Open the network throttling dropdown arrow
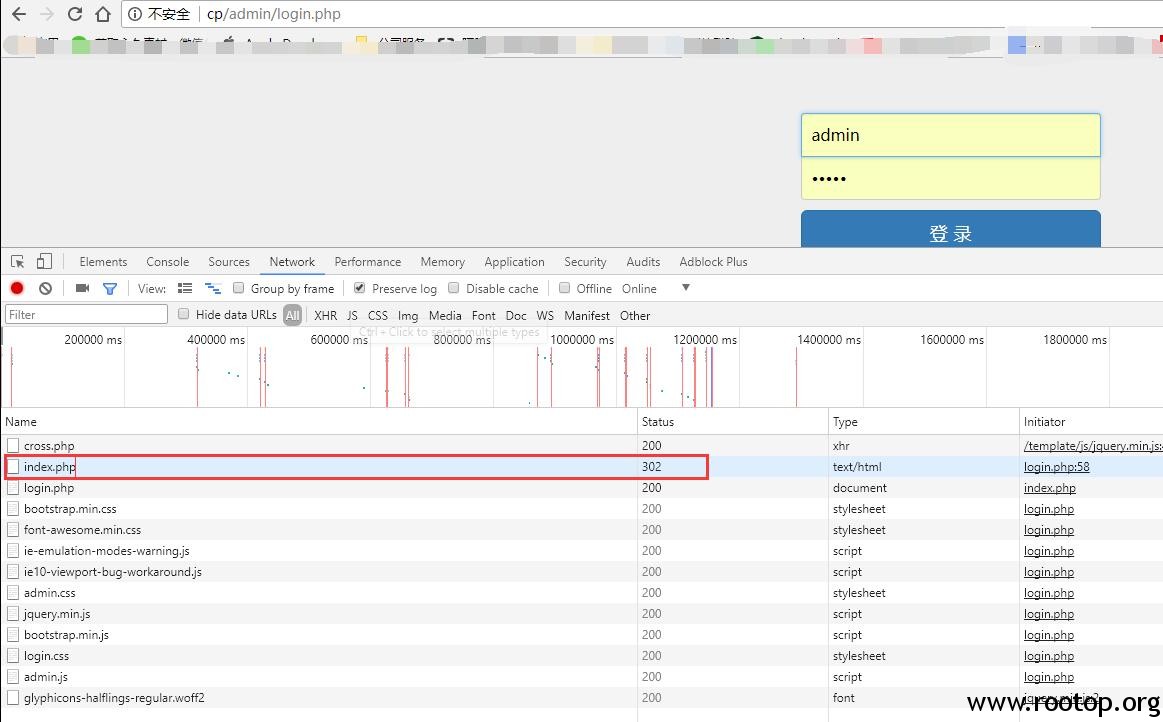The height and width of the screenshot is (722, 1163). point(686,288)
